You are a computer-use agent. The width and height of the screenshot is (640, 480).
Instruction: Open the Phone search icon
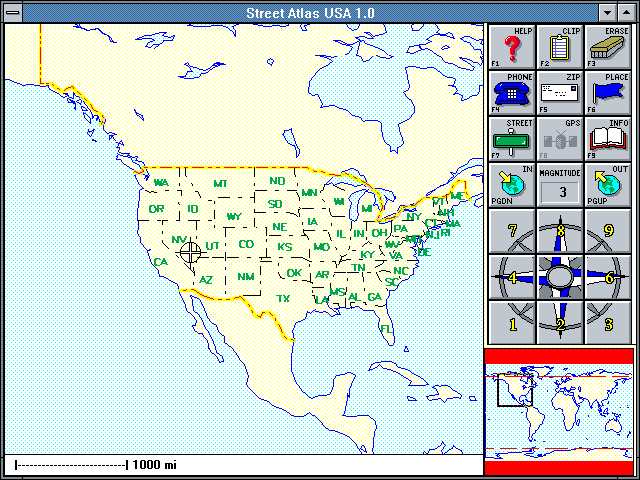(x=512, y=93)
